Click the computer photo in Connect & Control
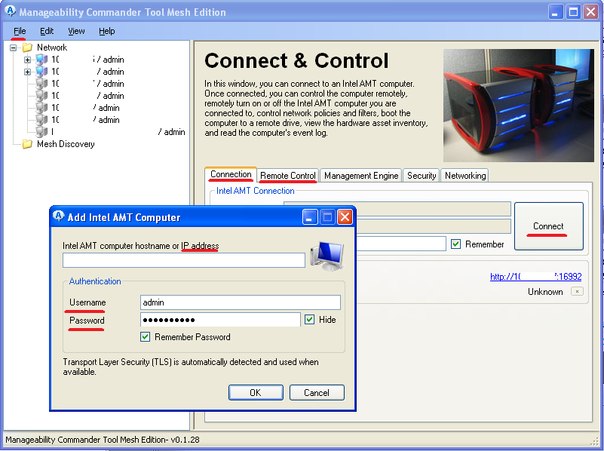 tap(518, 105)
